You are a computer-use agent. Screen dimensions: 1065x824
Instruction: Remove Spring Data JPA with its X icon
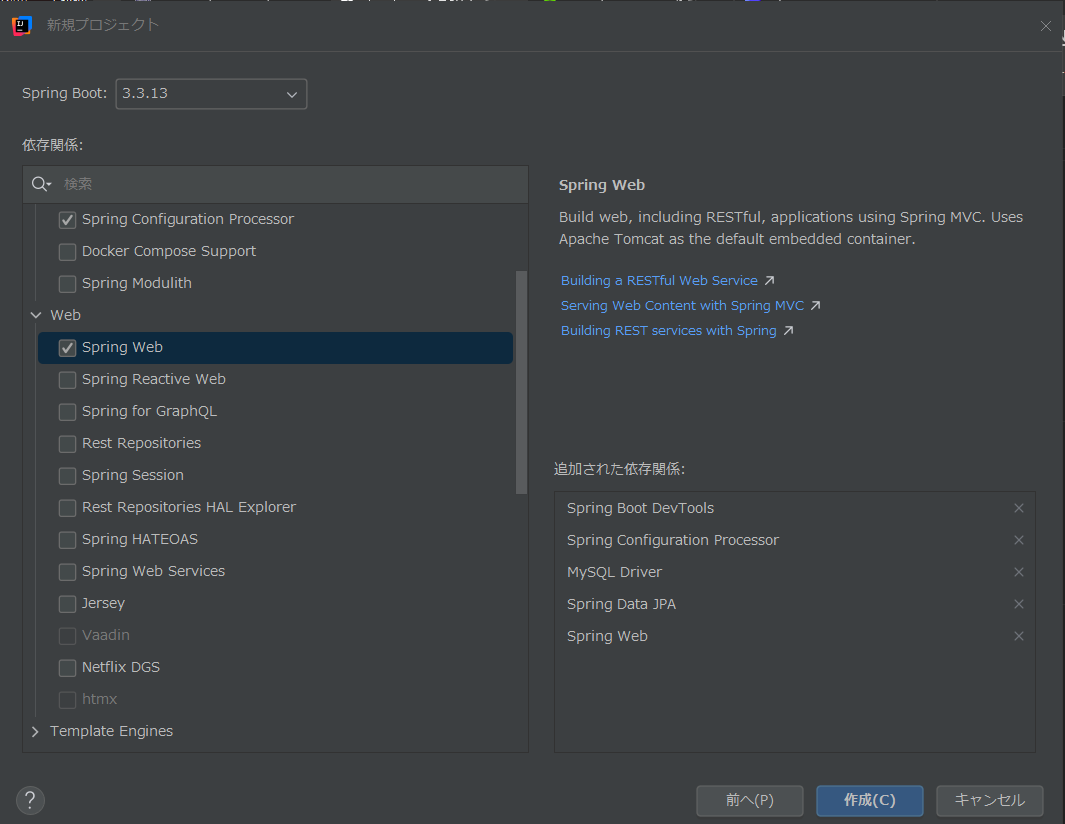coord(1019,604)
